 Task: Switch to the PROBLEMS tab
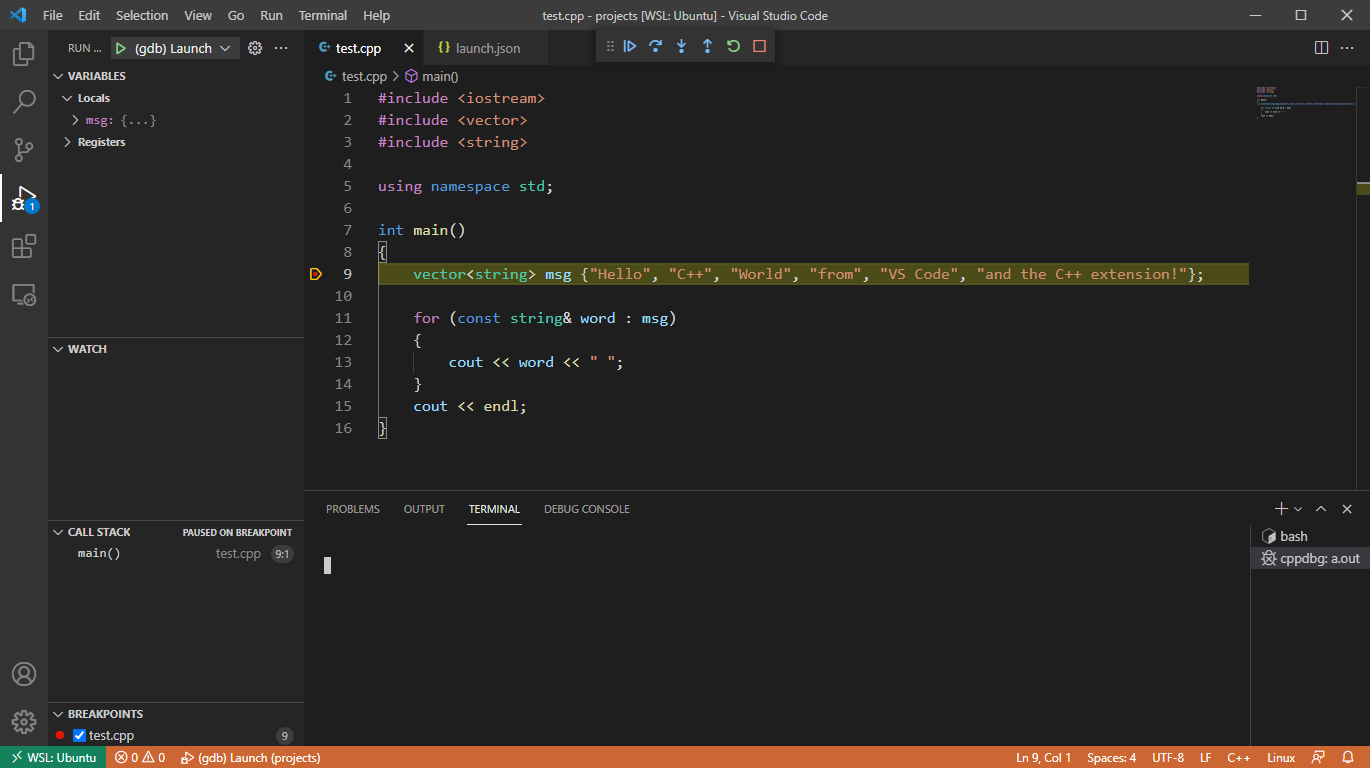353,509
